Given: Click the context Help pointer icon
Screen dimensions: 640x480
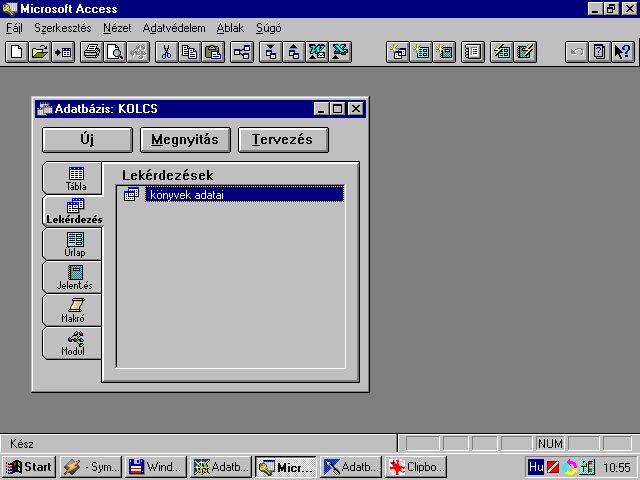Looking at the screenshot, I should click(623, 52).
